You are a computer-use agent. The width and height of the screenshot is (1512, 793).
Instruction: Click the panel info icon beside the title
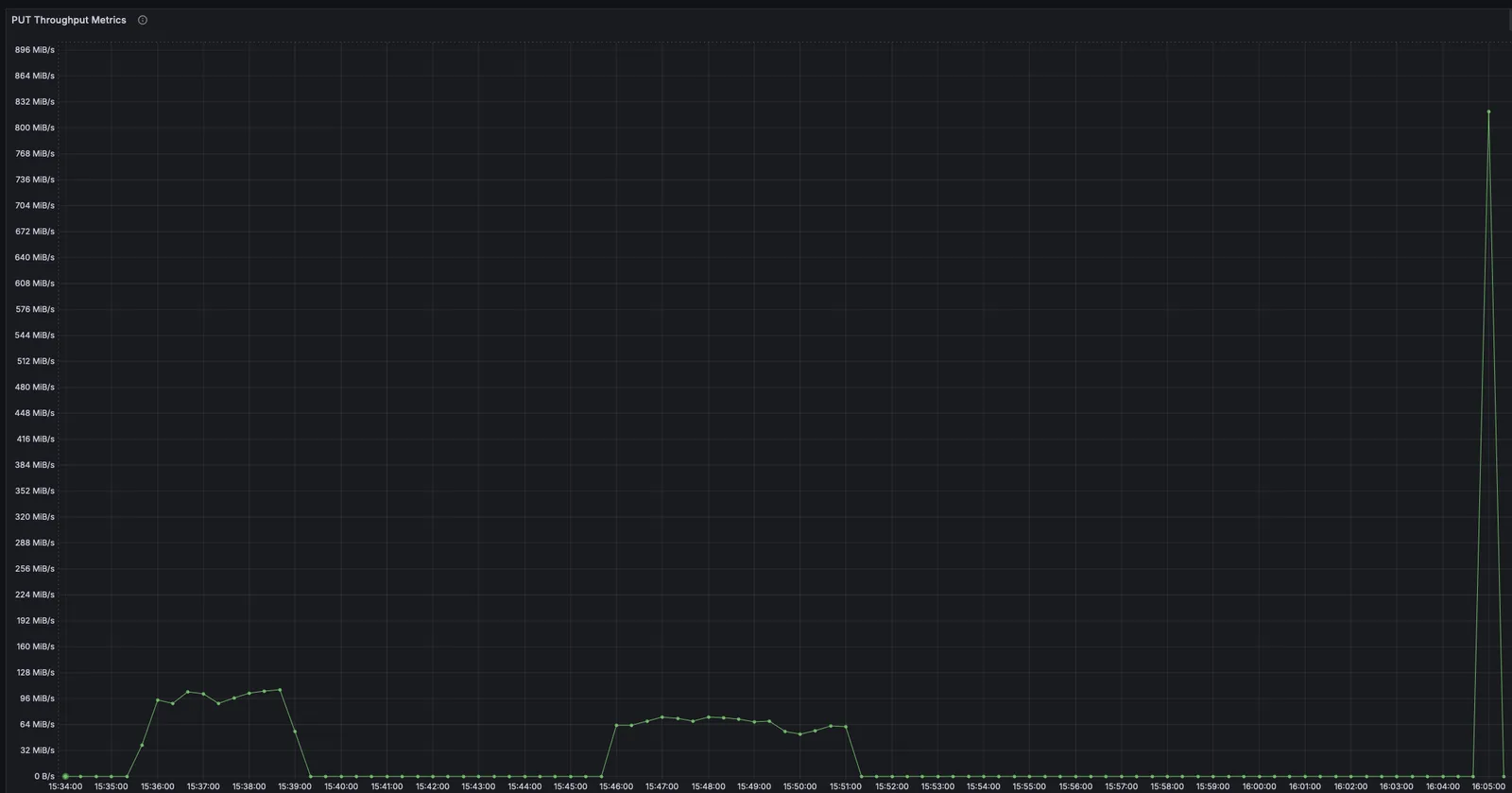pyautogui.click(x=143, y=20)
